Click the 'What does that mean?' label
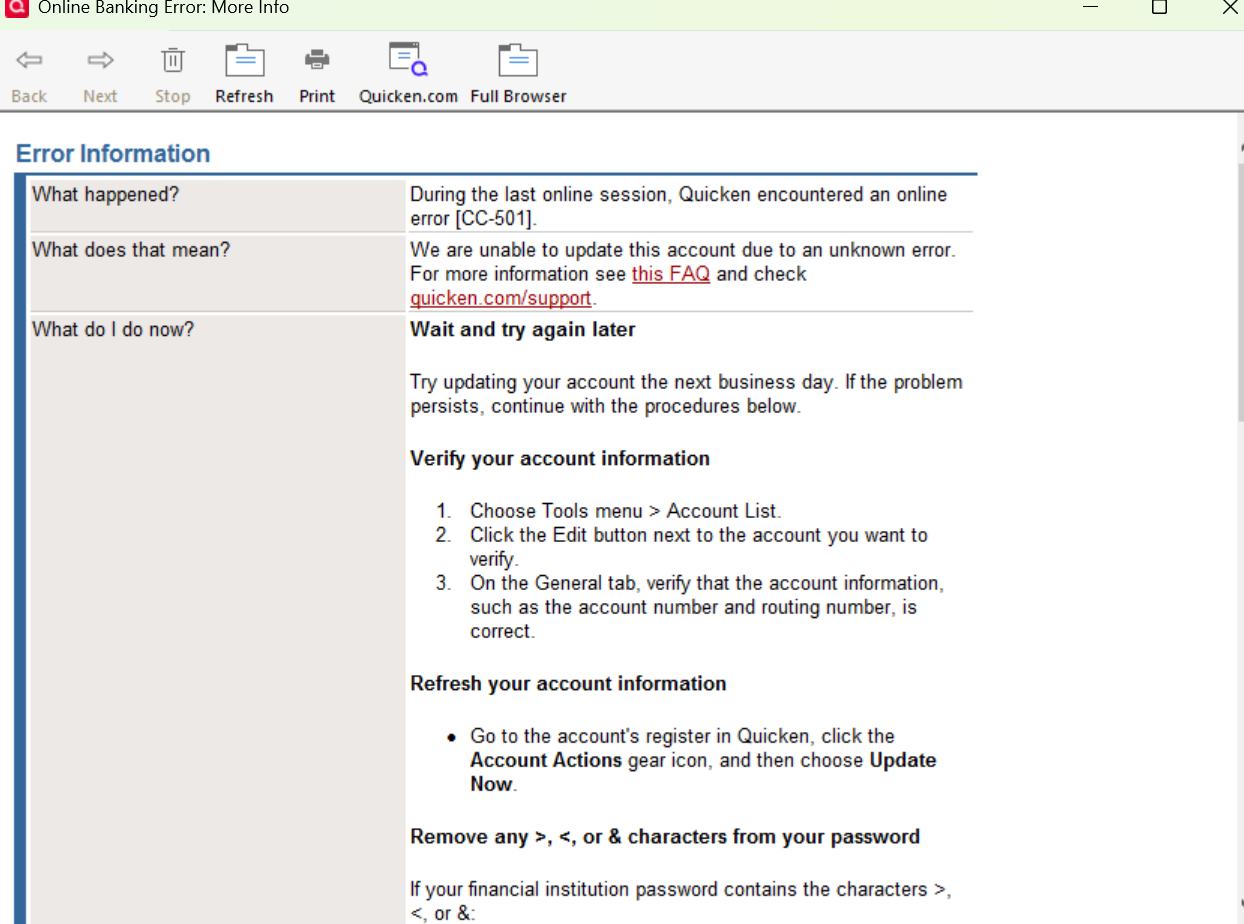Viewport: 1244px width, 924px height. tap(131, 250)
